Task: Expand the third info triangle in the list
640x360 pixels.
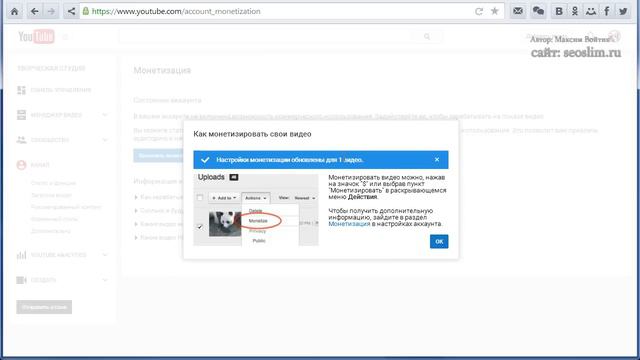Action: (x=136, y=224)
